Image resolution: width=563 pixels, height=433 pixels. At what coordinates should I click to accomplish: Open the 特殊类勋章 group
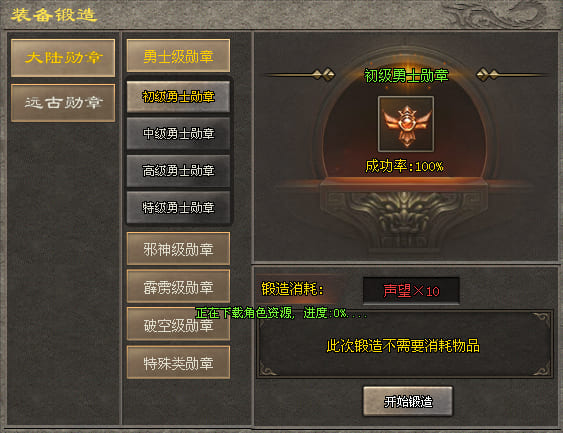[x=178, y=362]
